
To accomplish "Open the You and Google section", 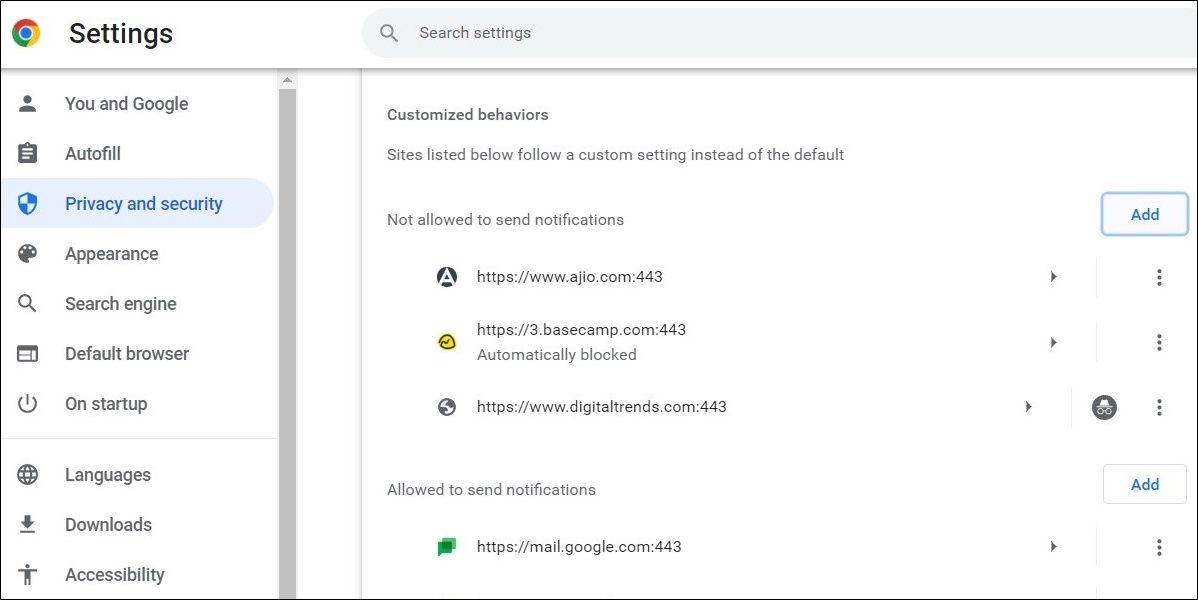I will pos(126,104).
